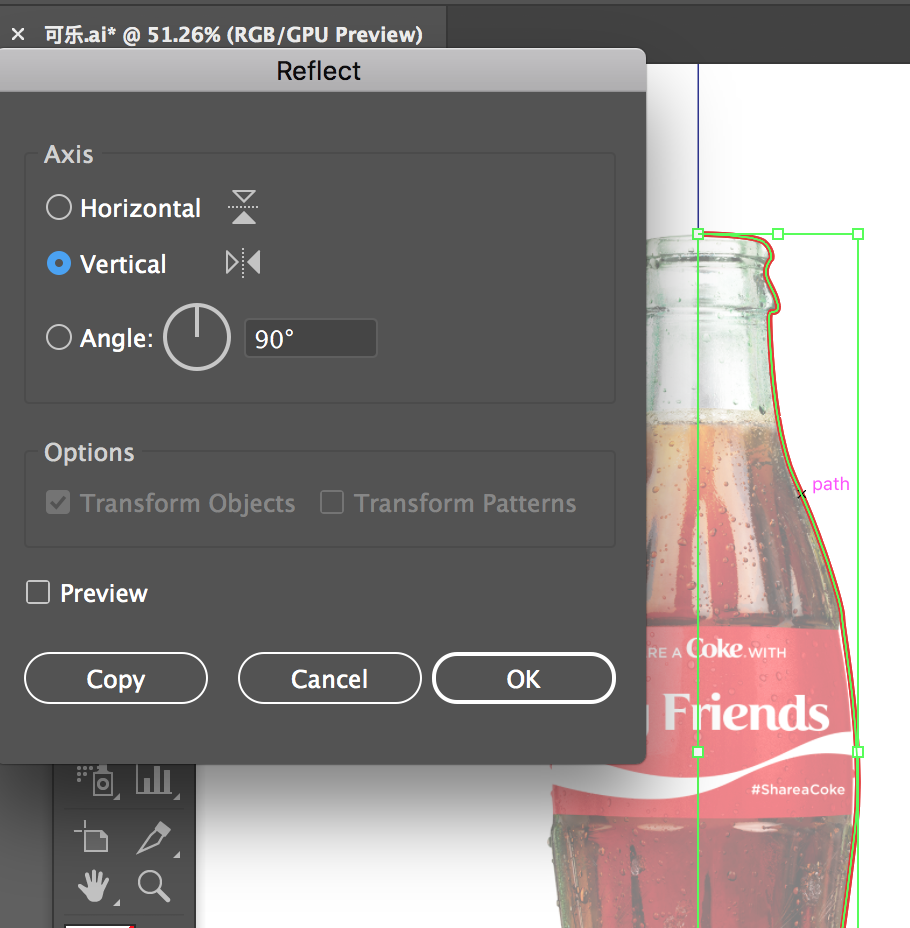This screenshot has width=910, height=928.
Task: Select the Vertical axis radio button
Action: coord(59,264)
